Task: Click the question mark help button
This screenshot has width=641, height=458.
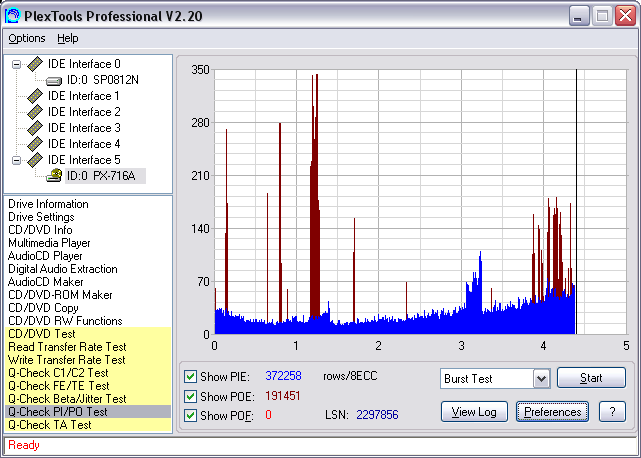Action: coord(612,411)
